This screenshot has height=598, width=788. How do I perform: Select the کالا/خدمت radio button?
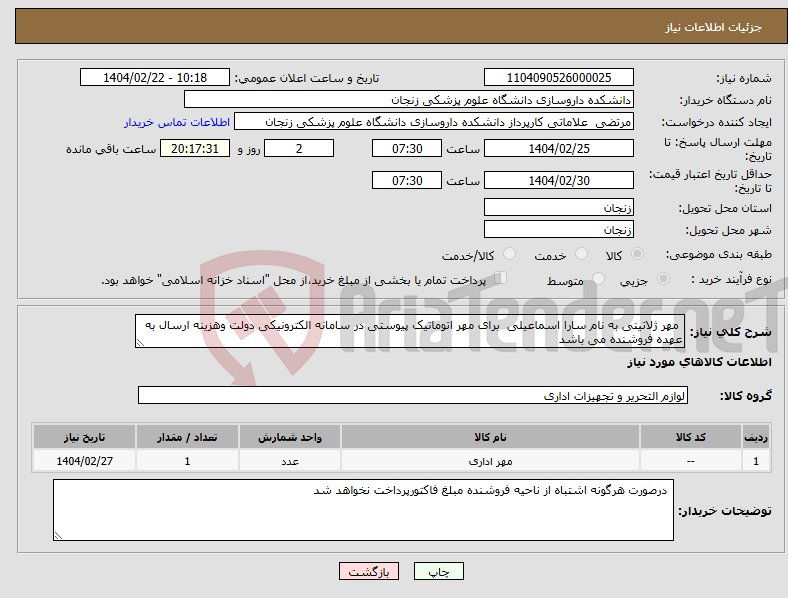[x=509, y=254]
